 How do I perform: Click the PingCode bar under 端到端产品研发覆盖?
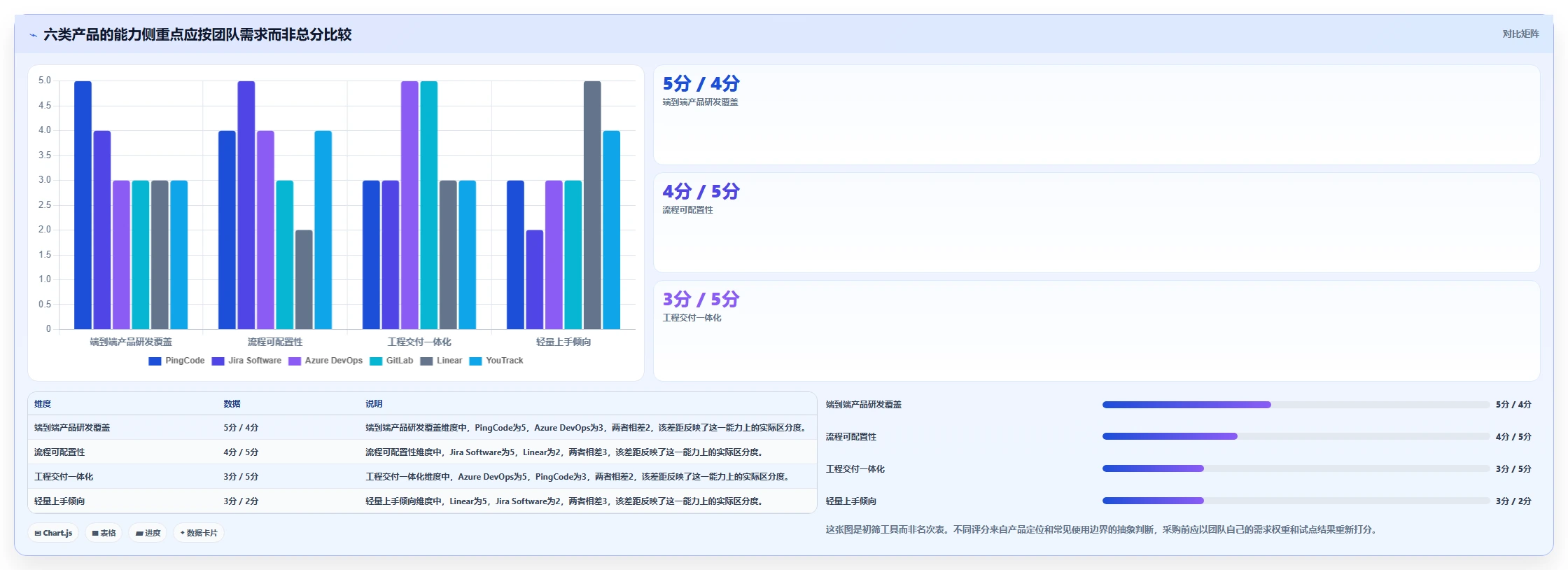pos(83,205)
